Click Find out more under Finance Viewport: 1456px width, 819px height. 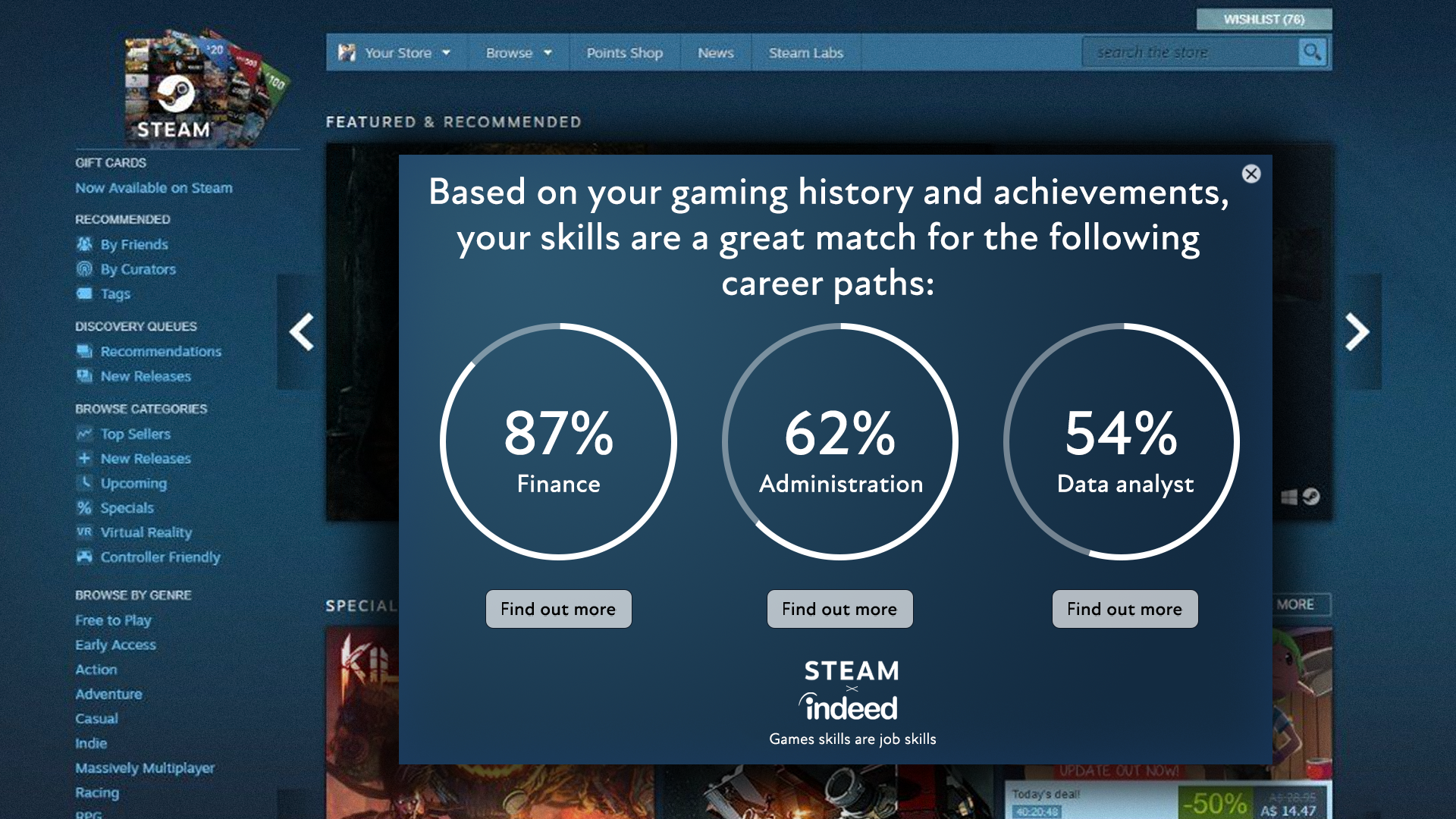(x=558, y=609)
